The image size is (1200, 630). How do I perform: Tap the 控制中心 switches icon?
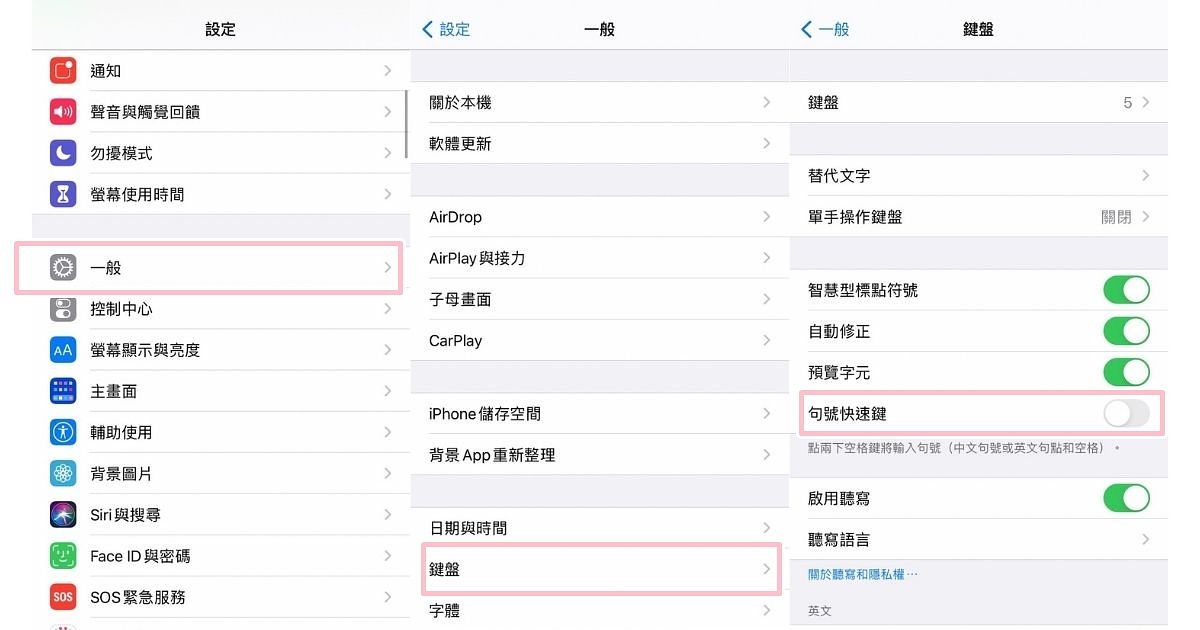coord(63,309)
